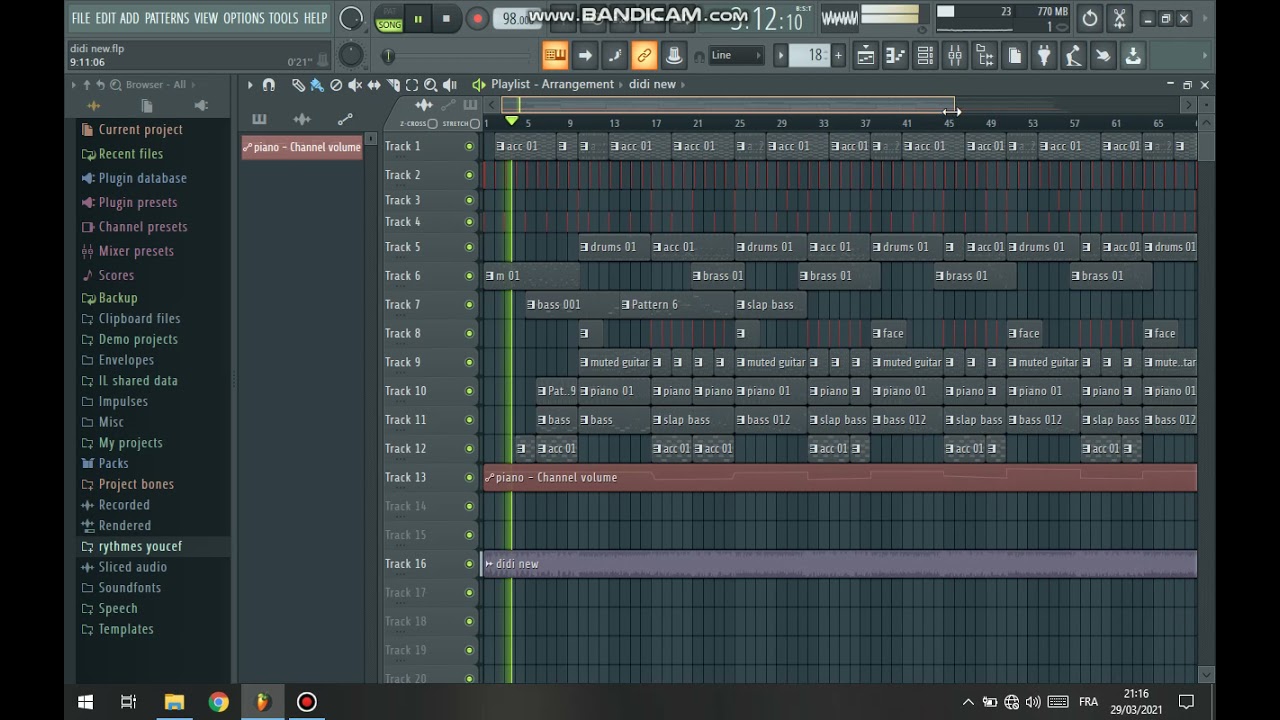Click the playlist vertical scrollbar
This screenshot has height=720, width=1280.
(x=1205, y=400)
